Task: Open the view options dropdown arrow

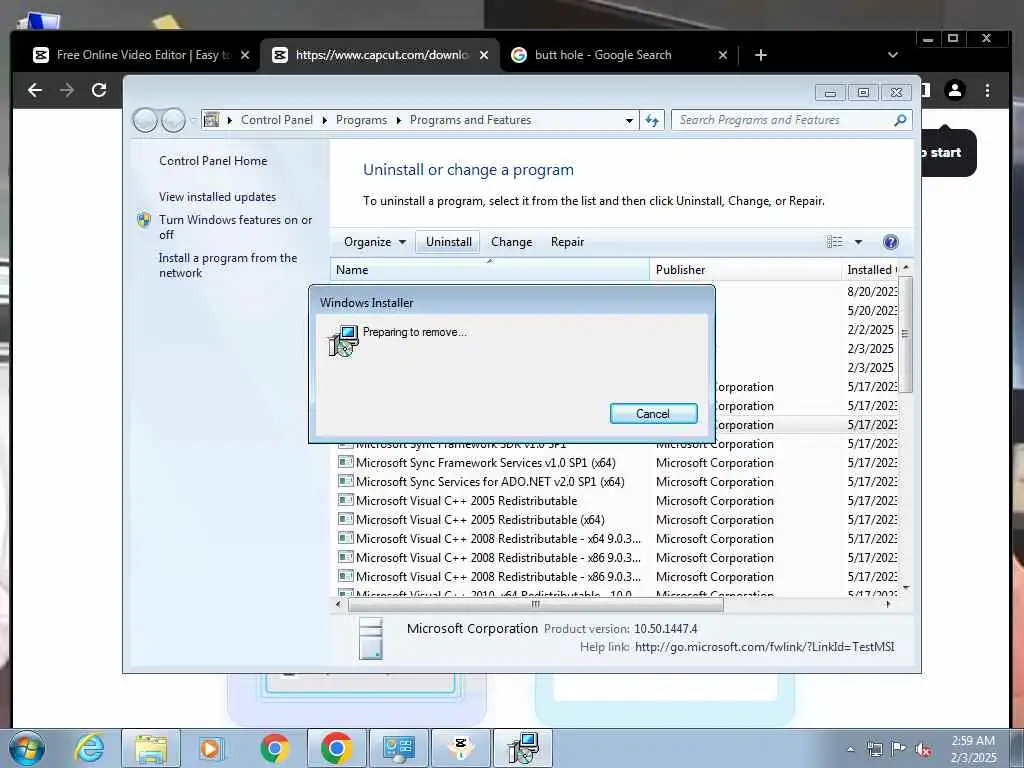Action: coord(858,242)
